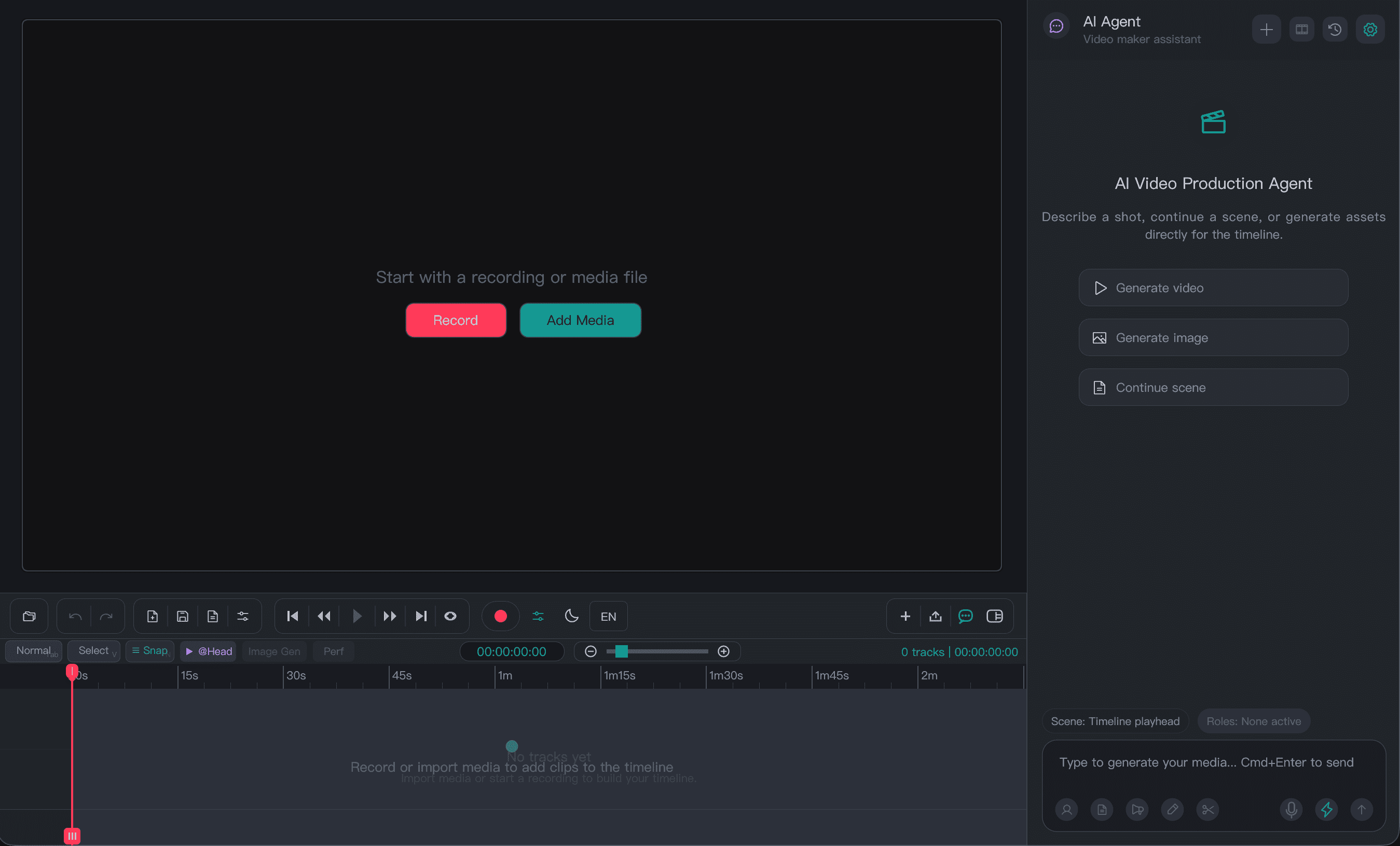Click the Perf chip
1400x846 pixels.
coord(334,651)
